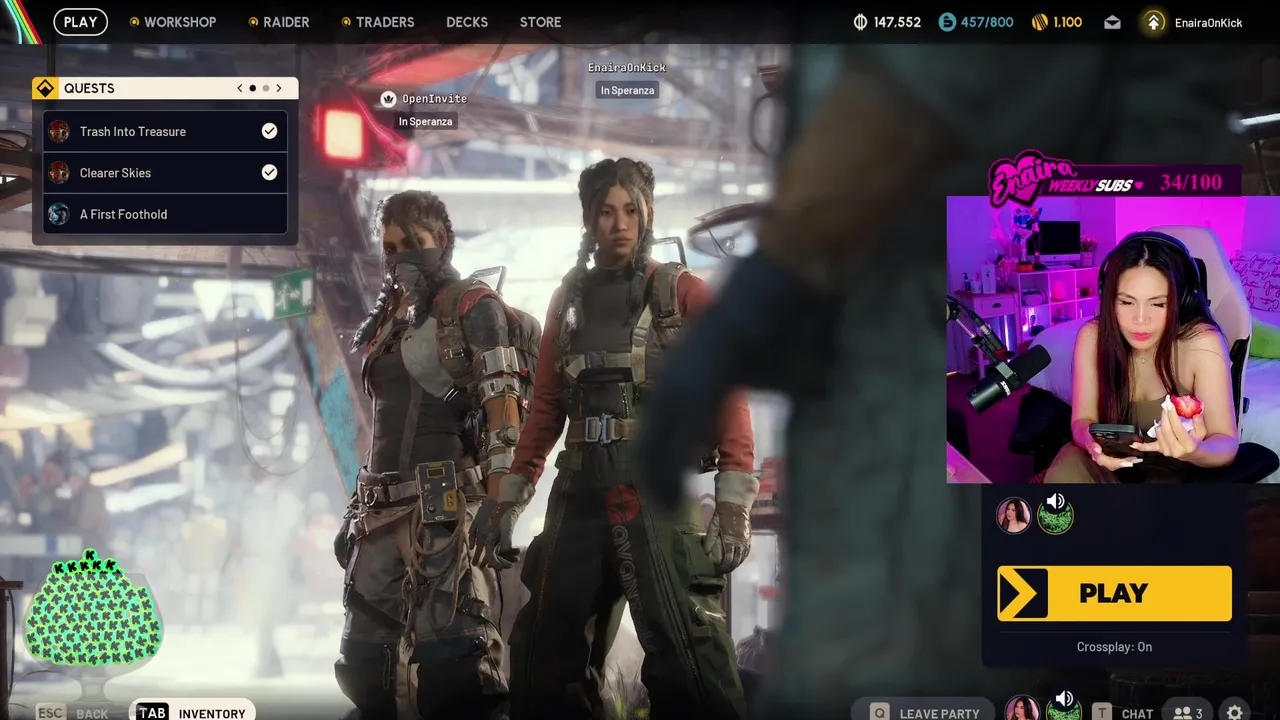Select the second Quests page dot
1280x720 pixels.
pos(266,88)
